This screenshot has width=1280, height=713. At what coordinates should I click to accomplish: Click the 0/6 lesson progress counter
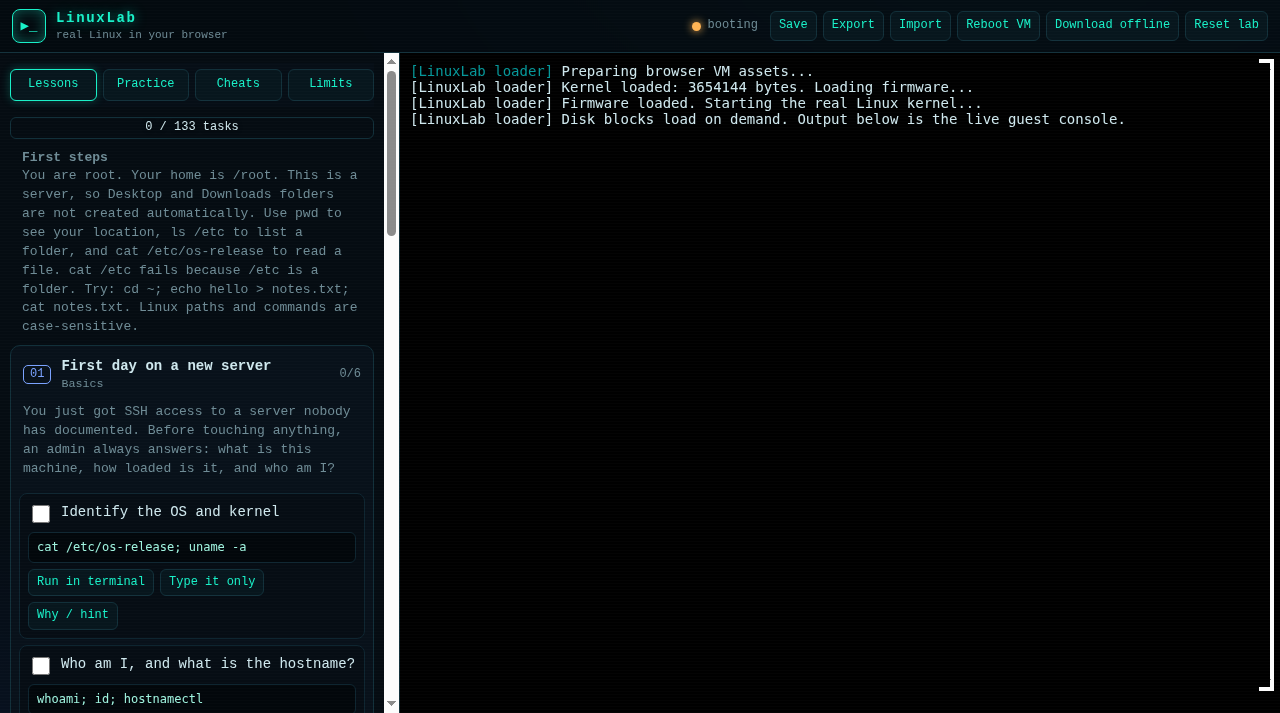point(350,374)
